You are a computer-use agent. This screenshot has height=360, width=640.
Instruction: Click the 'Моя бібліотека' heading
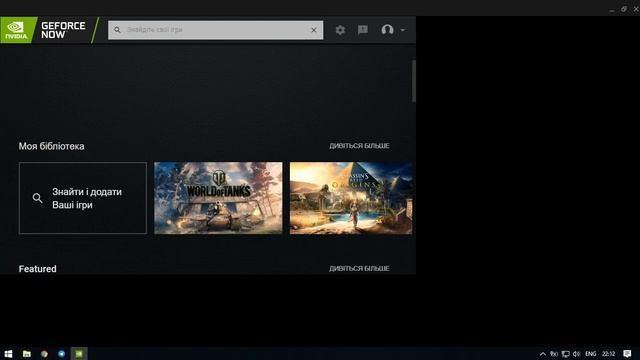click(x=51, y=146)
